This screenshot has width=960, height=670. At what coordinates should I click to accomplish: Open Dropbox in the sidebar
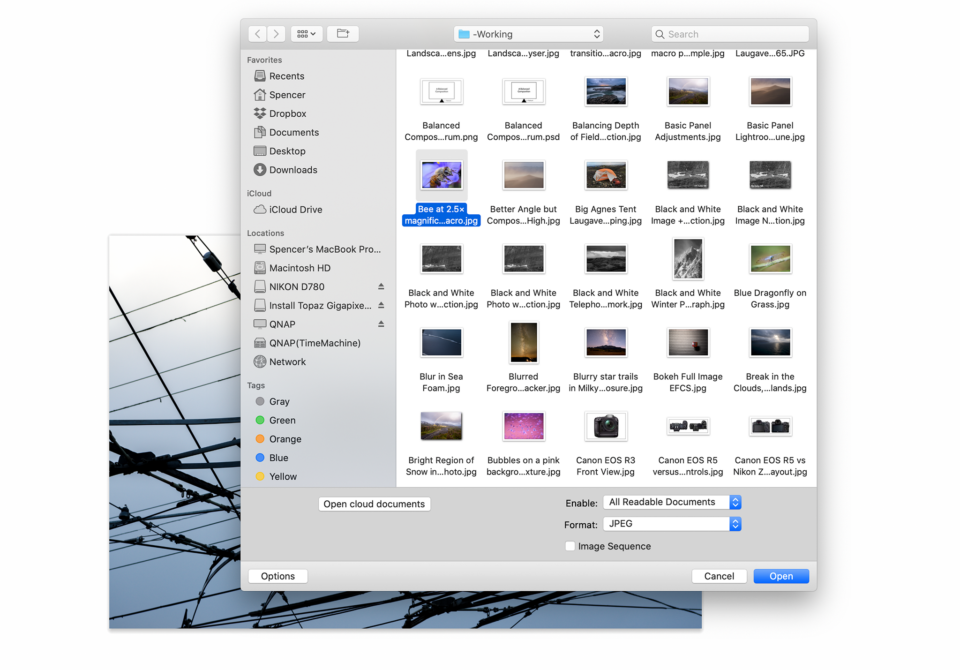287,114
